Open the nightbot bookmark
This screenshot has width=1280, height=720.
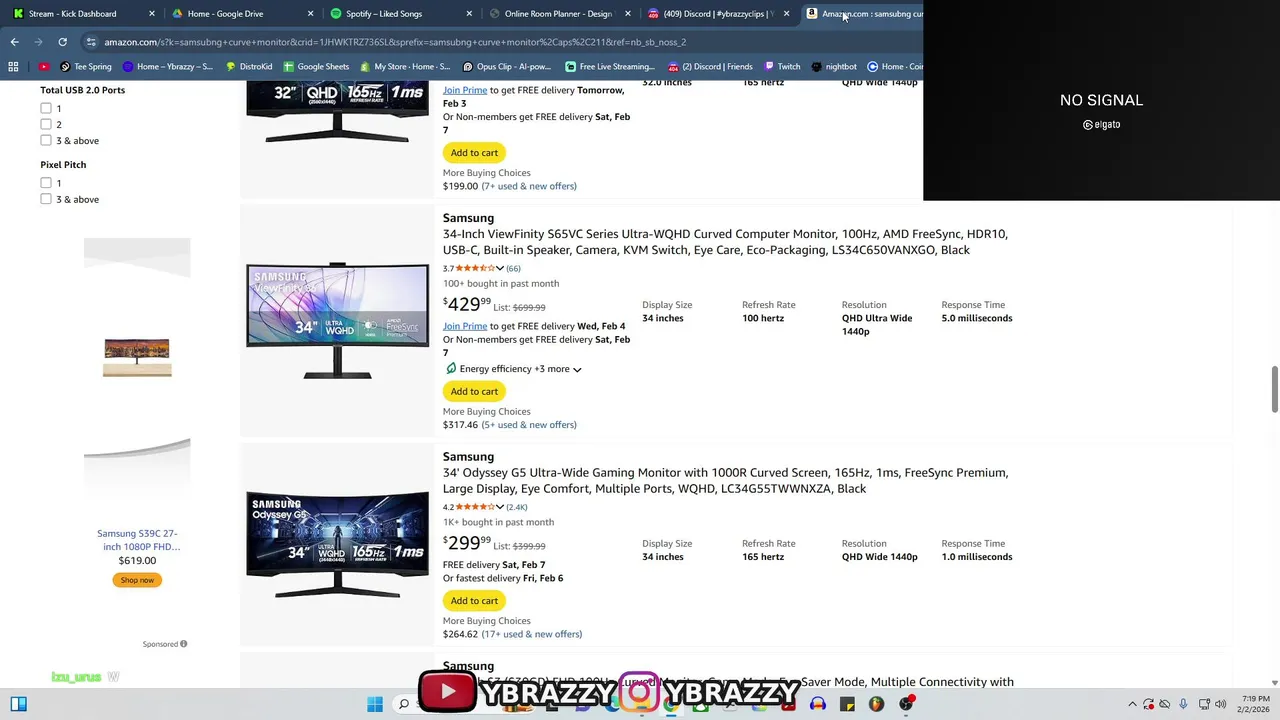834,67
